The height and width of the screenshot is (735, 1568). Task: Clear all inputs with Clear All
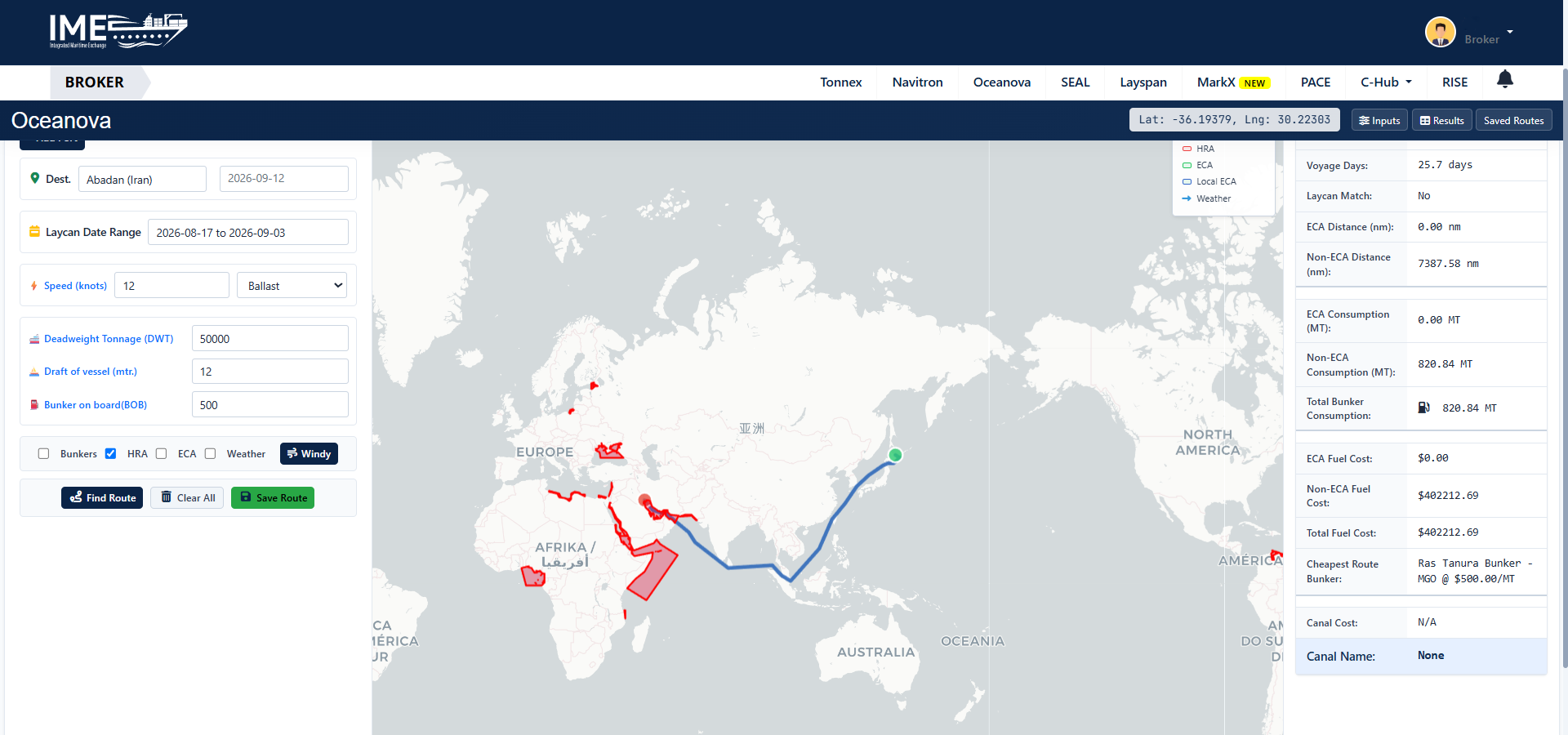tap(187, 498)
